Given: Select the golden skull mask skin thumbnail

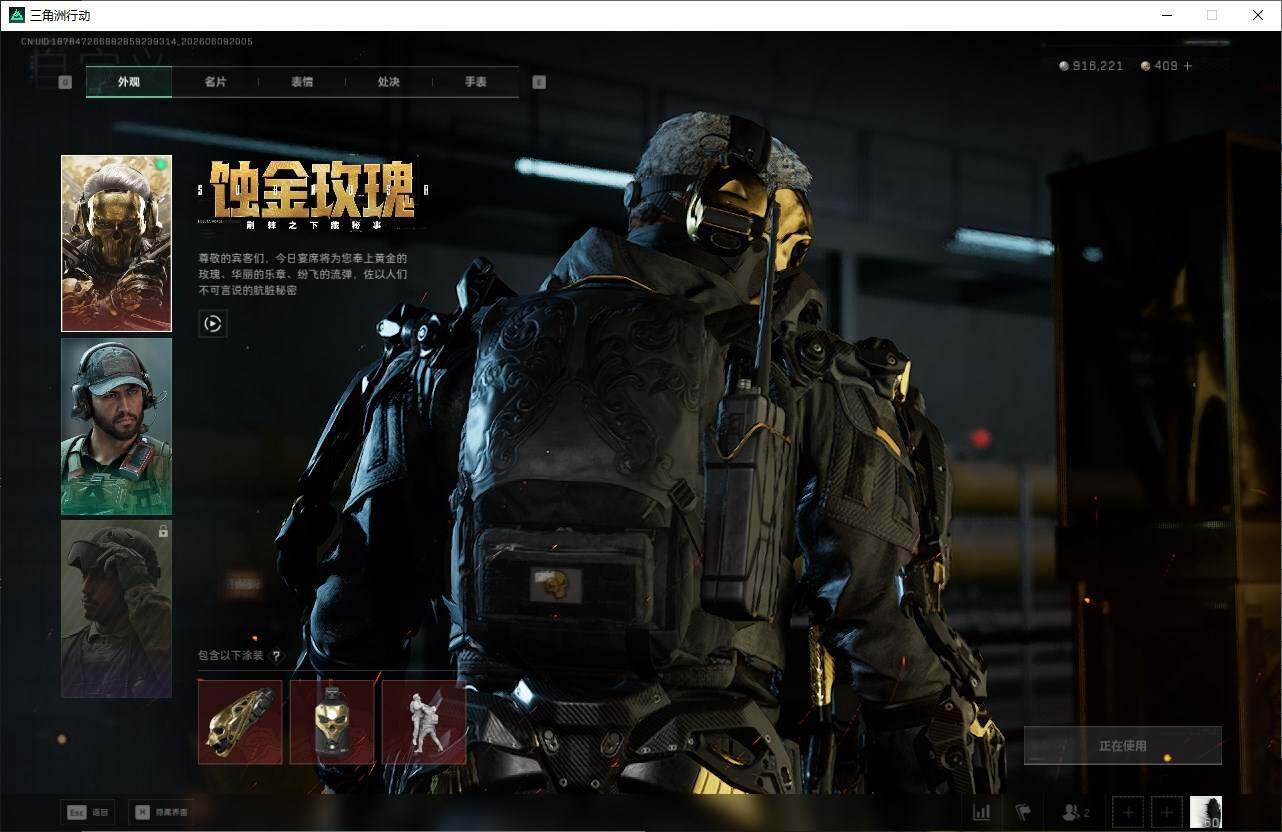Looking at the screenshot, I should point(117,243).
